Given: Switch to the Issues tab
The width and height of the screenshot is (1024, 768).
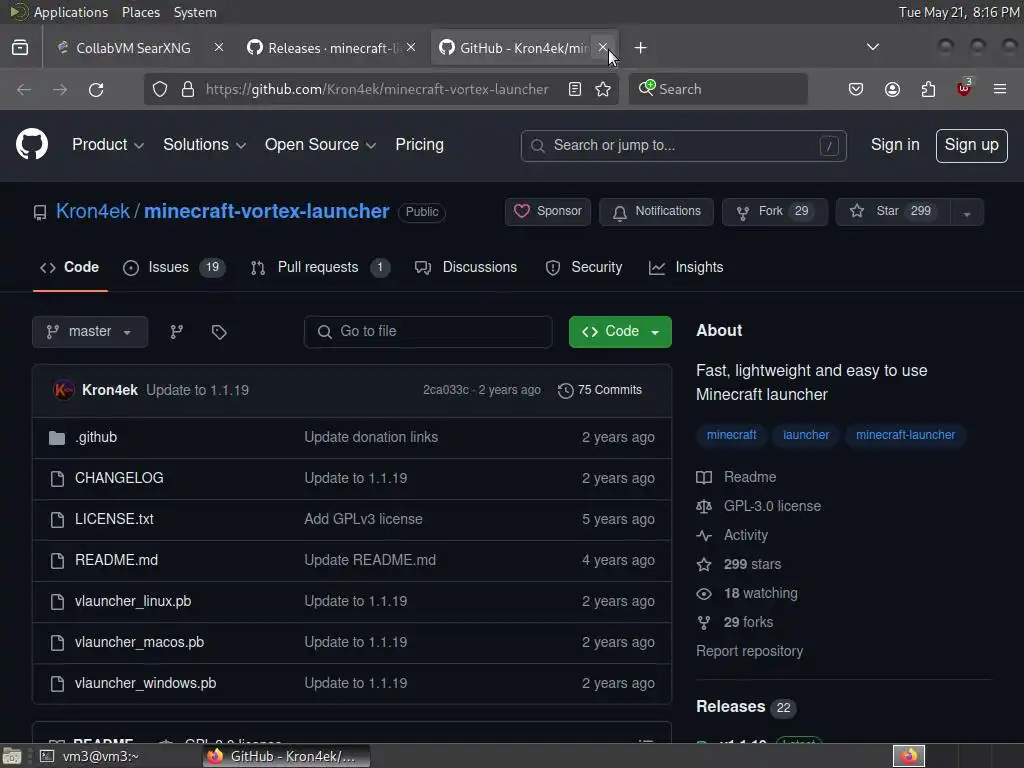Looking at the screenshot, I should point(174,267).
